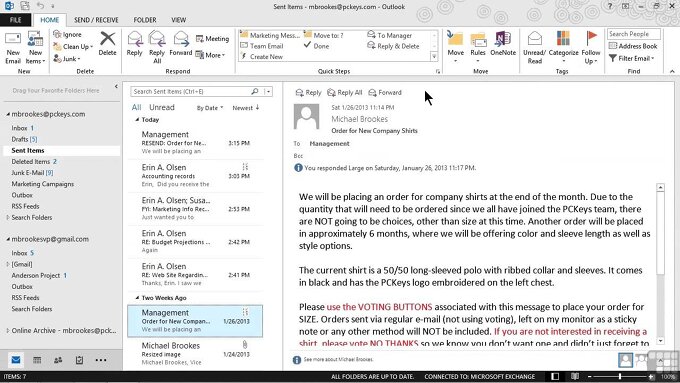The width and height of the screenshot is (680, 383).
Task: Click the You responded Large info bar
Action: coord(385,168)
